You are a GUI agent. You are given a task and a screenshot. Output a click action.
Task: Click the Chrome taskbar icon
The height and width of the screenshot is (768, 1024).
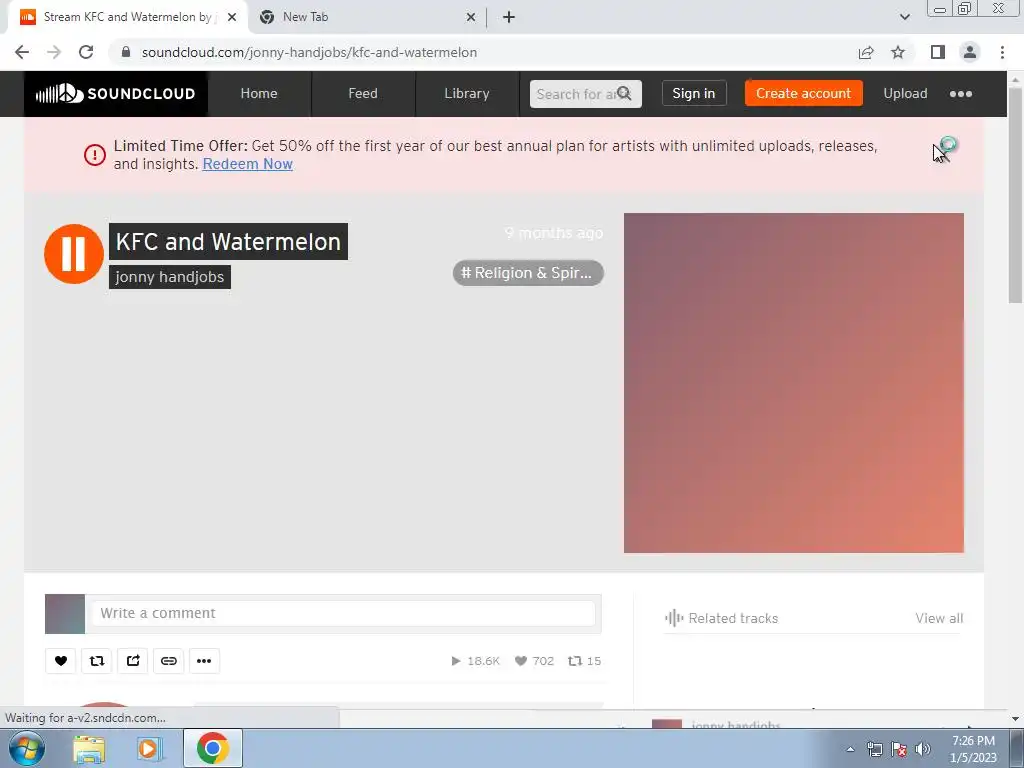(212, 748)
